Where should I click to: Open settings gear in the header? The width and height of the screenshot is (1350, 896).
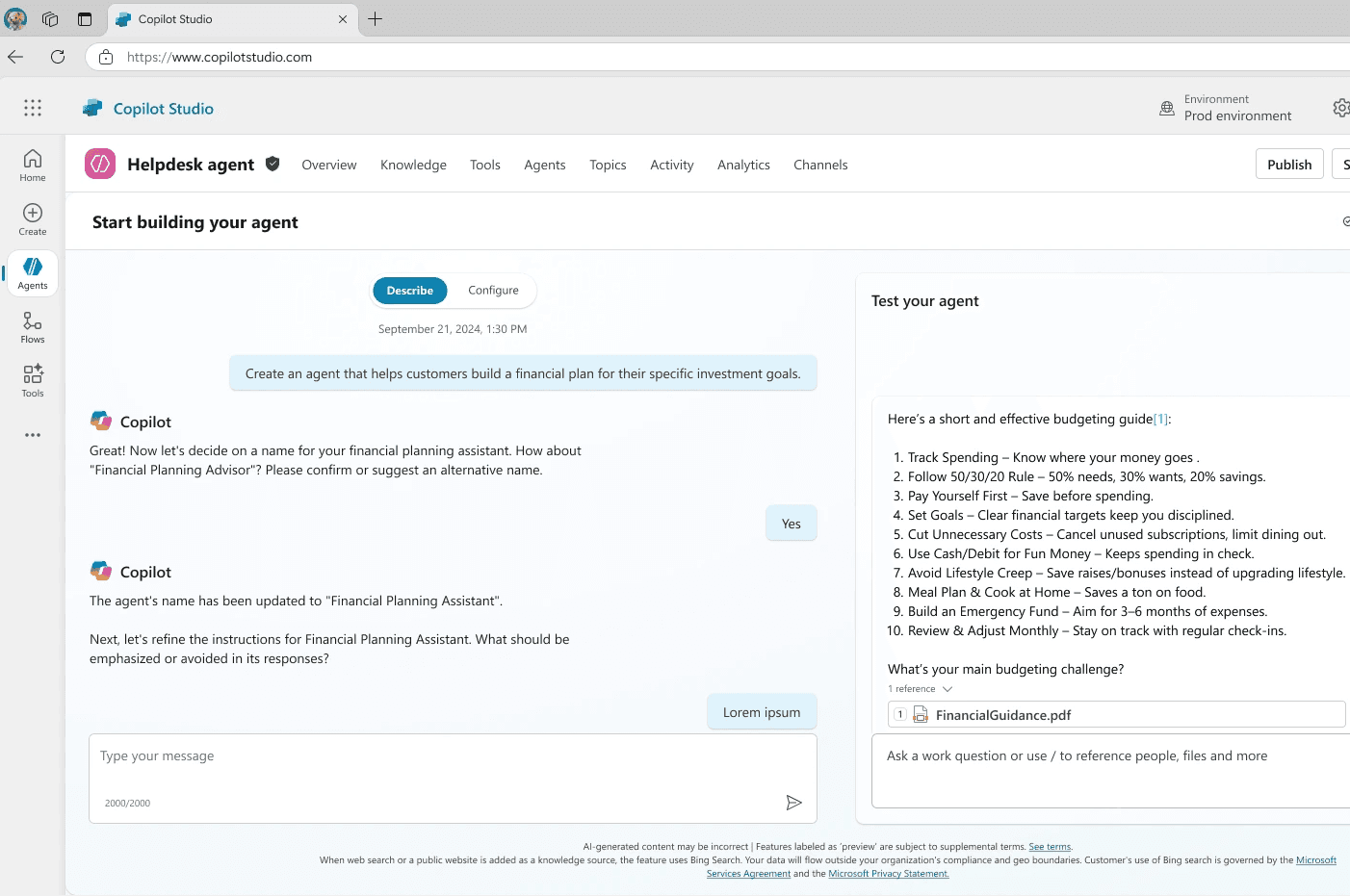(1341, 108)
